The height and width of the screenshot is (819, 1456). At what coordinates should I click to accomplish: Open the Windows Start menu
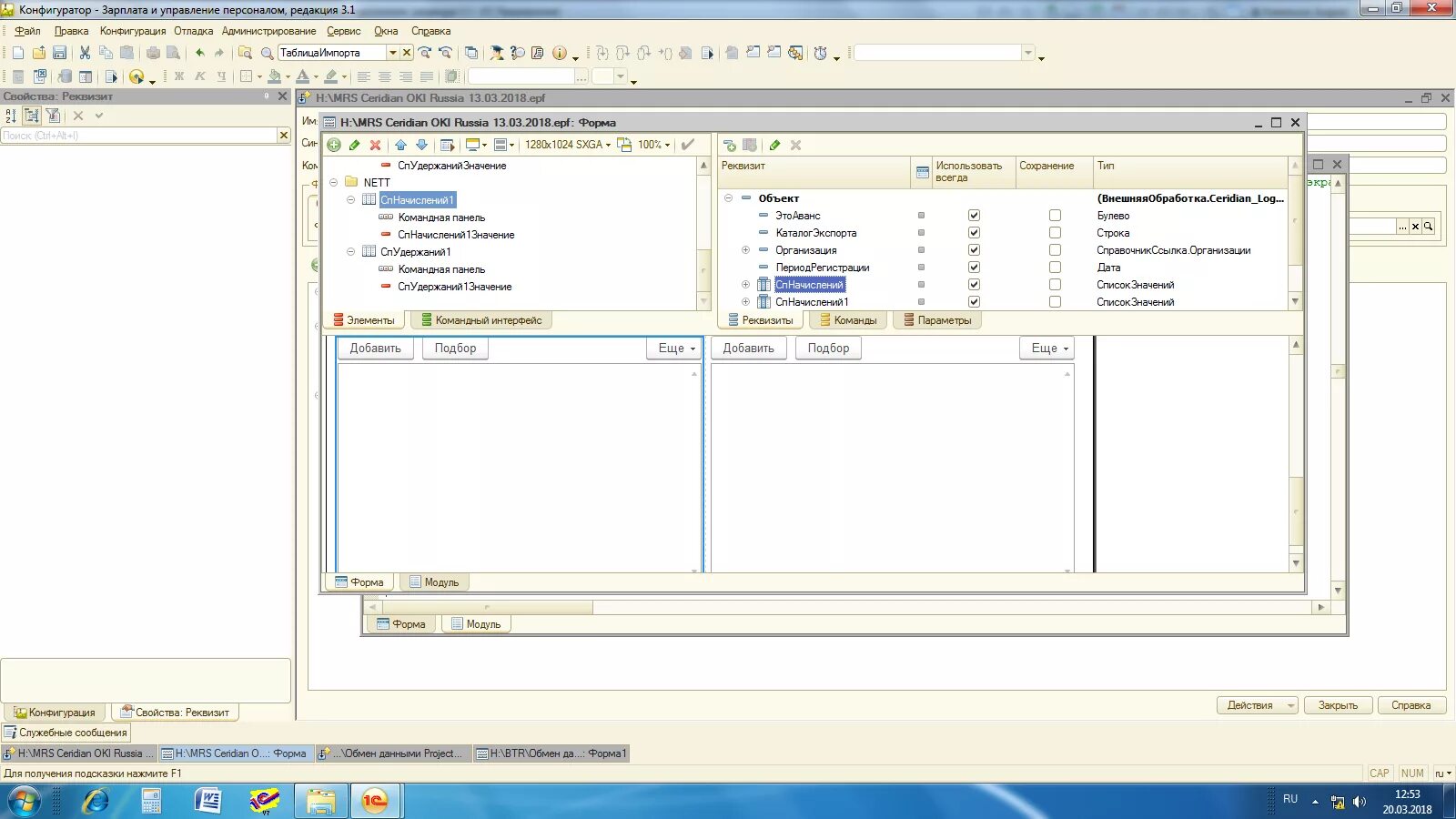coord(25,801)
